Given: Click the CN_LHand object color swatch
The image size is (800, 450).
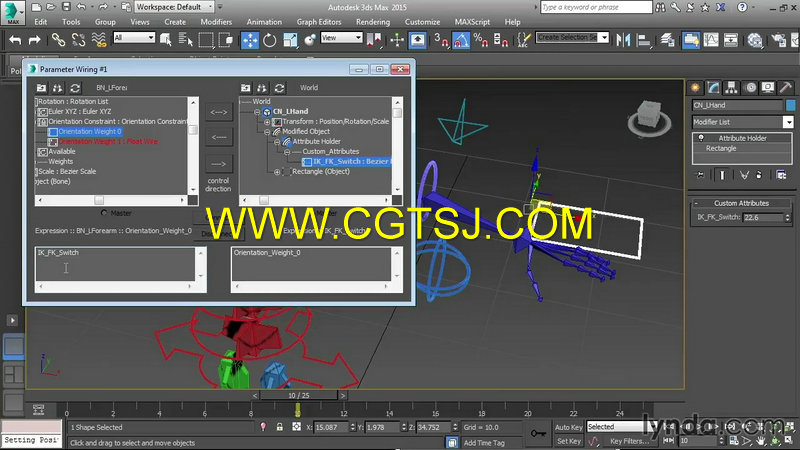Looking at the screenshot, I should pos(790,105).
